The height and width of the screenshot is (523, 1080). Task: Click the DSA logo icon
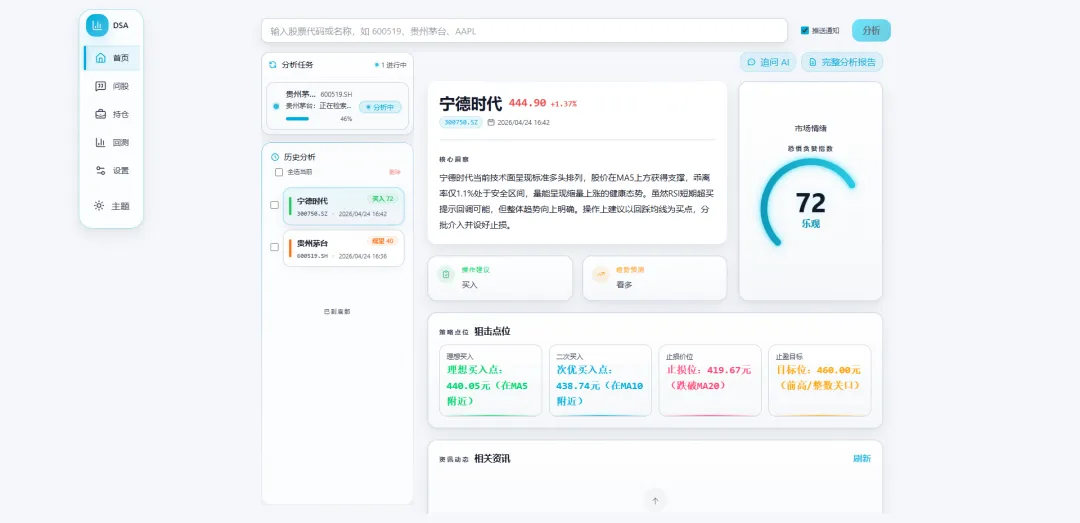(x=97, y=25)
